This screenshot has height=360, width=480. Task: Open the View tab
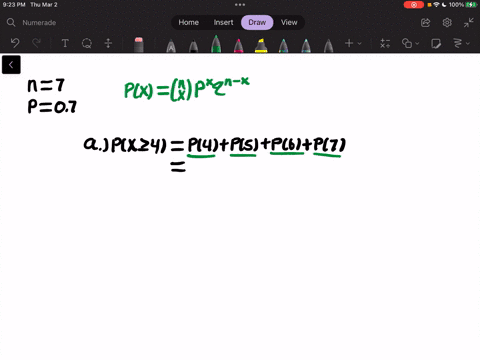point(289,22)
